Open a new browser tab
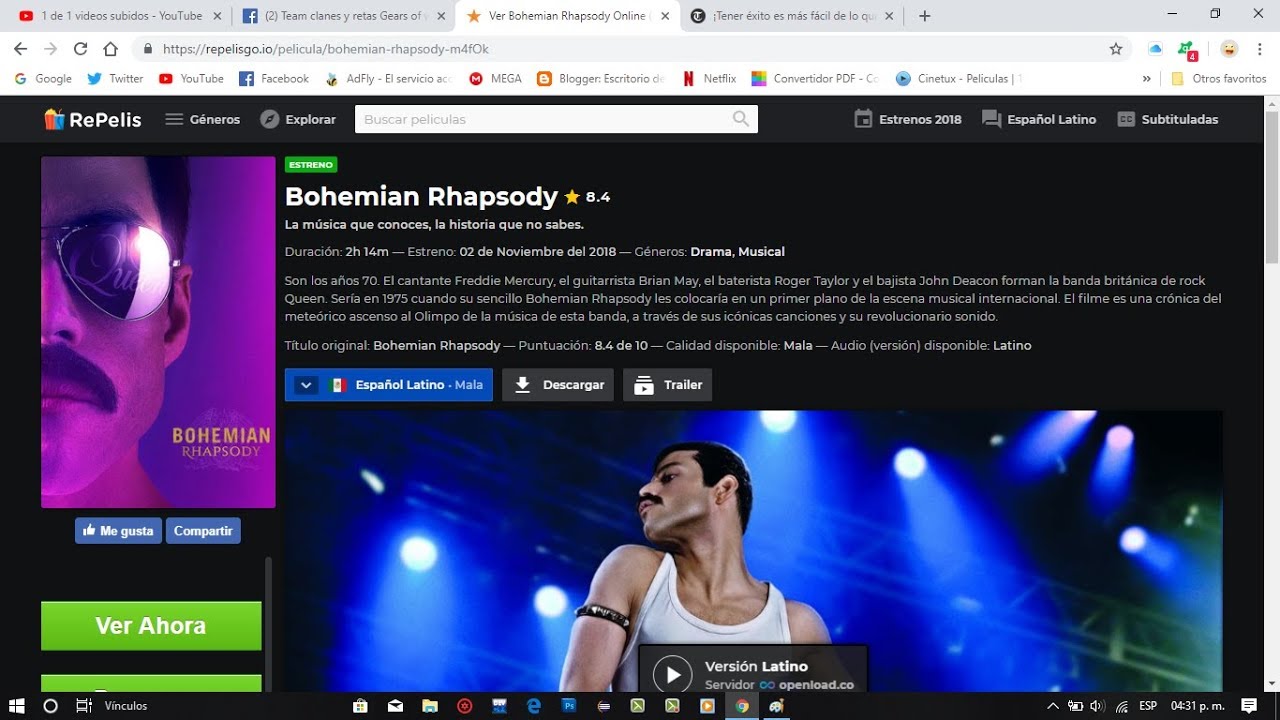The width and height of the screenshot is (1280, 720). 925,16
